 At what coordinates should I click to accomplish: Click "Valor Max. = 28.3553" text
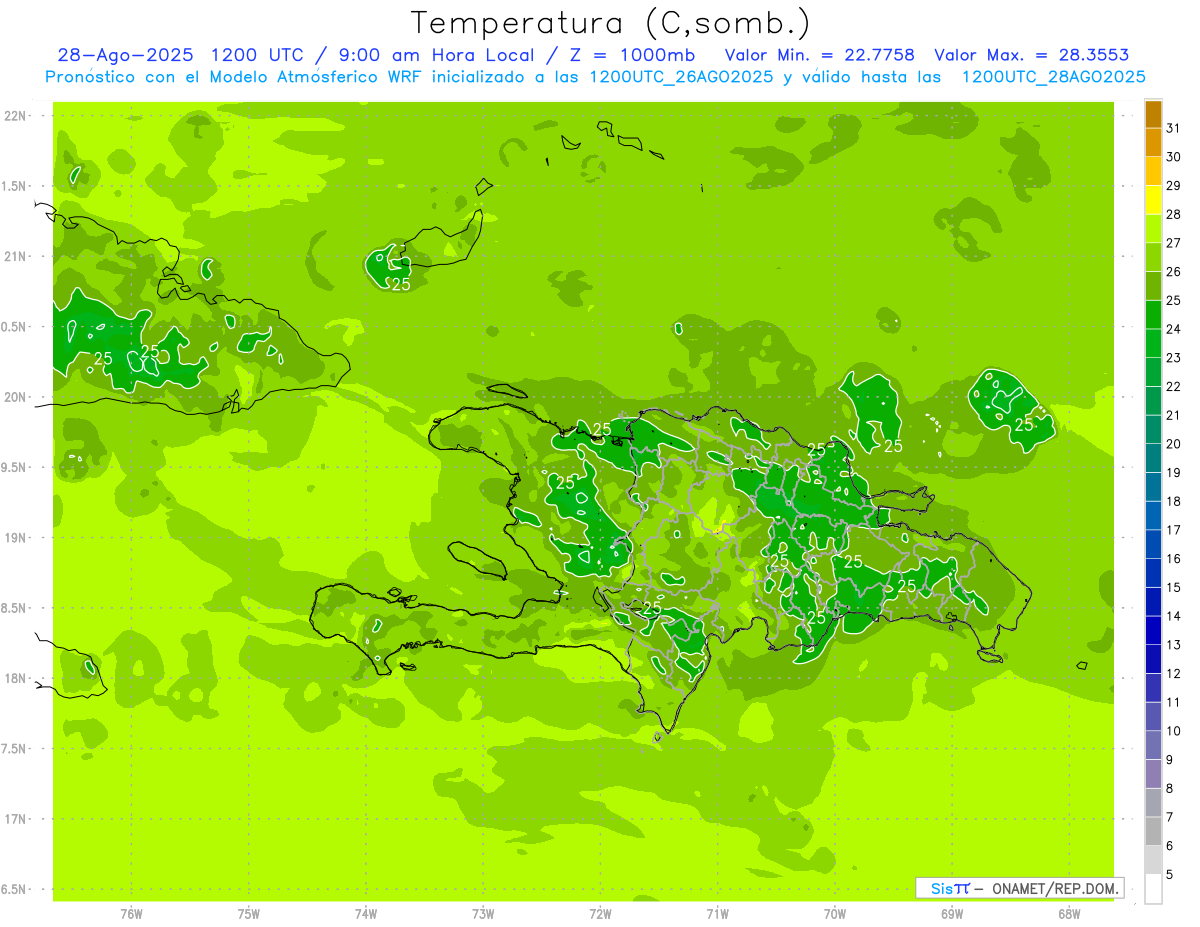[1032, 55]
